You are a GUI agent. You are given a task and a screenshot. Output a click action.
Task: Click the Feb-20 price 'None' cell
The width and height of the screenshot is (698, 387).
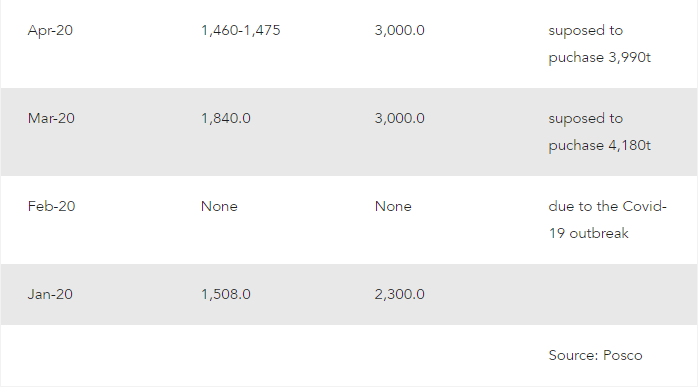tap(219, 206)
